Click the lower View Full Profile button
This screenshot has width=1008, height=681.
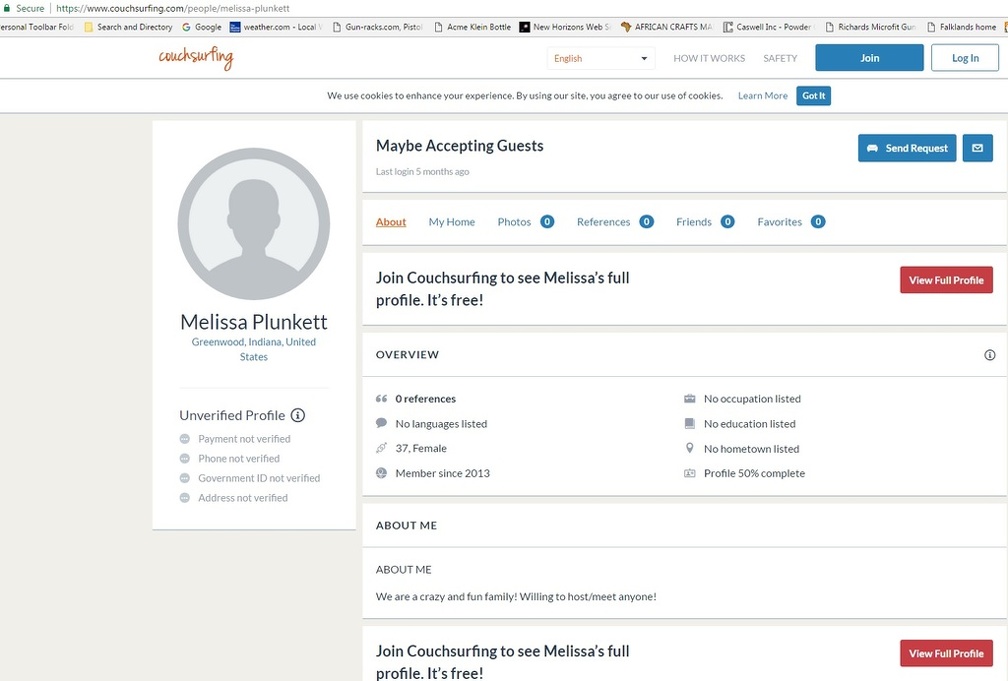946,653
